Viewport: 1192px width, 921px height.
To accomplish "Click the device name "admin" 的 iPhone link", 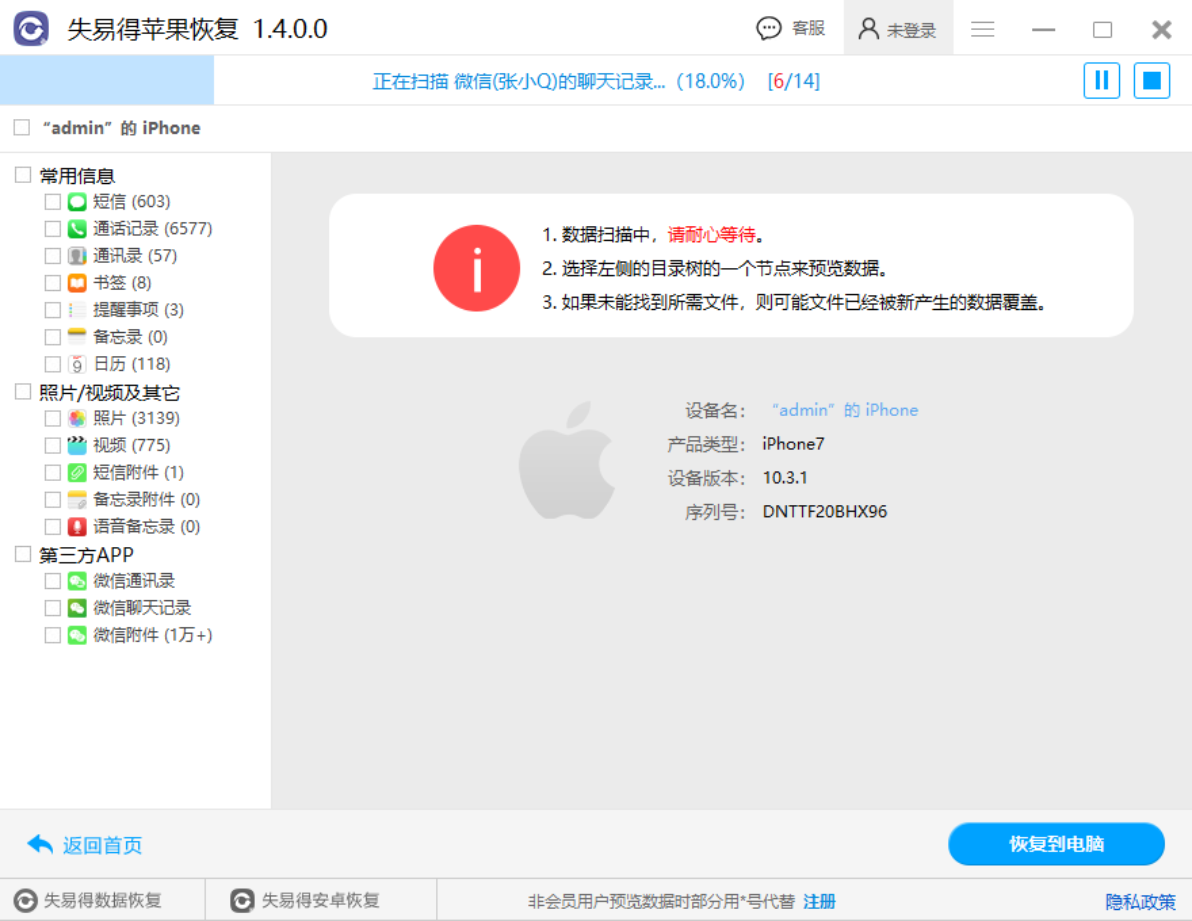I will pyautogui.click(x=845, y=410).
